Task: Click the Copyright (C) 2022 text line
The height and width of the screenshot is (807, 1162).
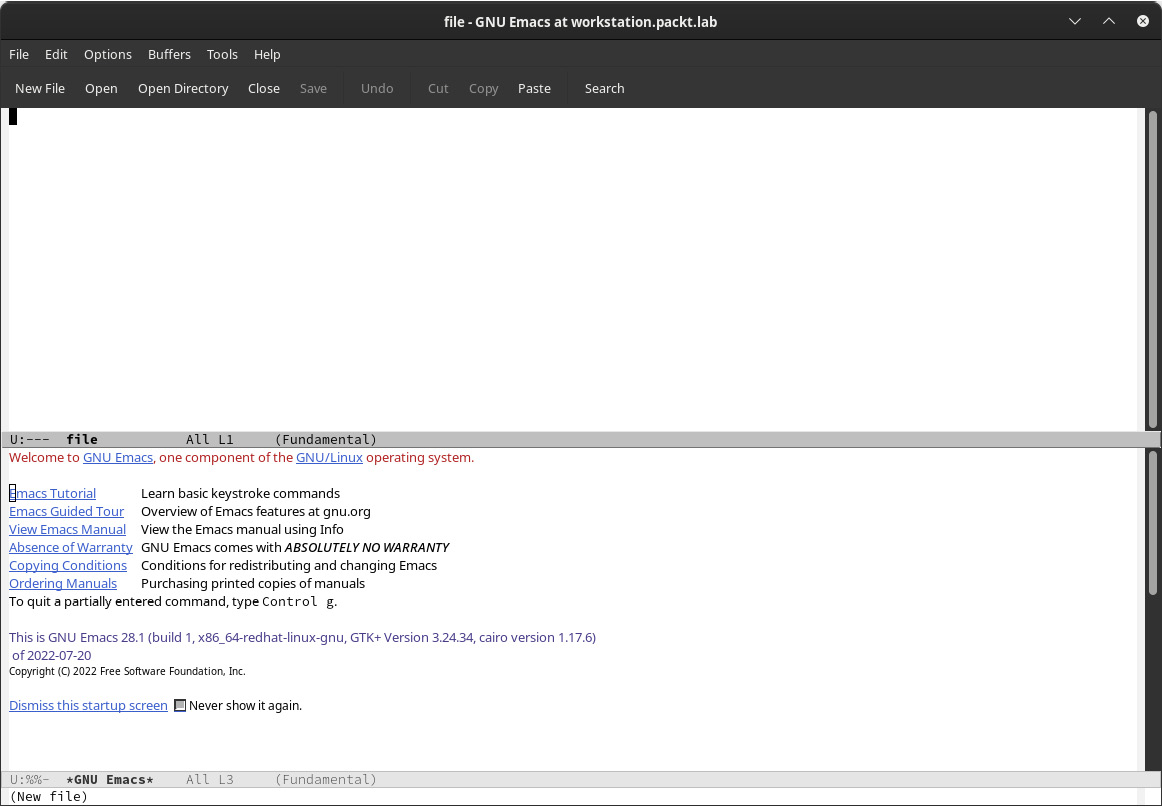Action: [127, 671]
